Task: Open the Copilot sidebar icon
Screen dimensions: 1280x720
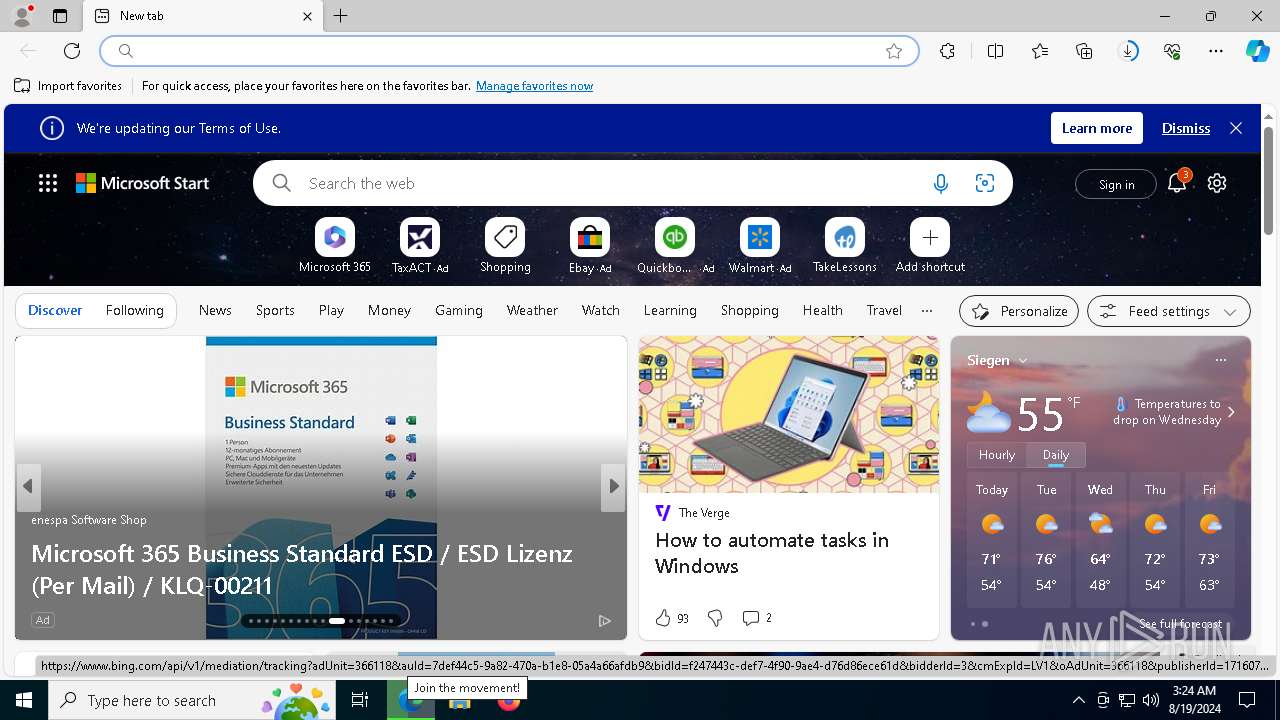Action: 1258,51
